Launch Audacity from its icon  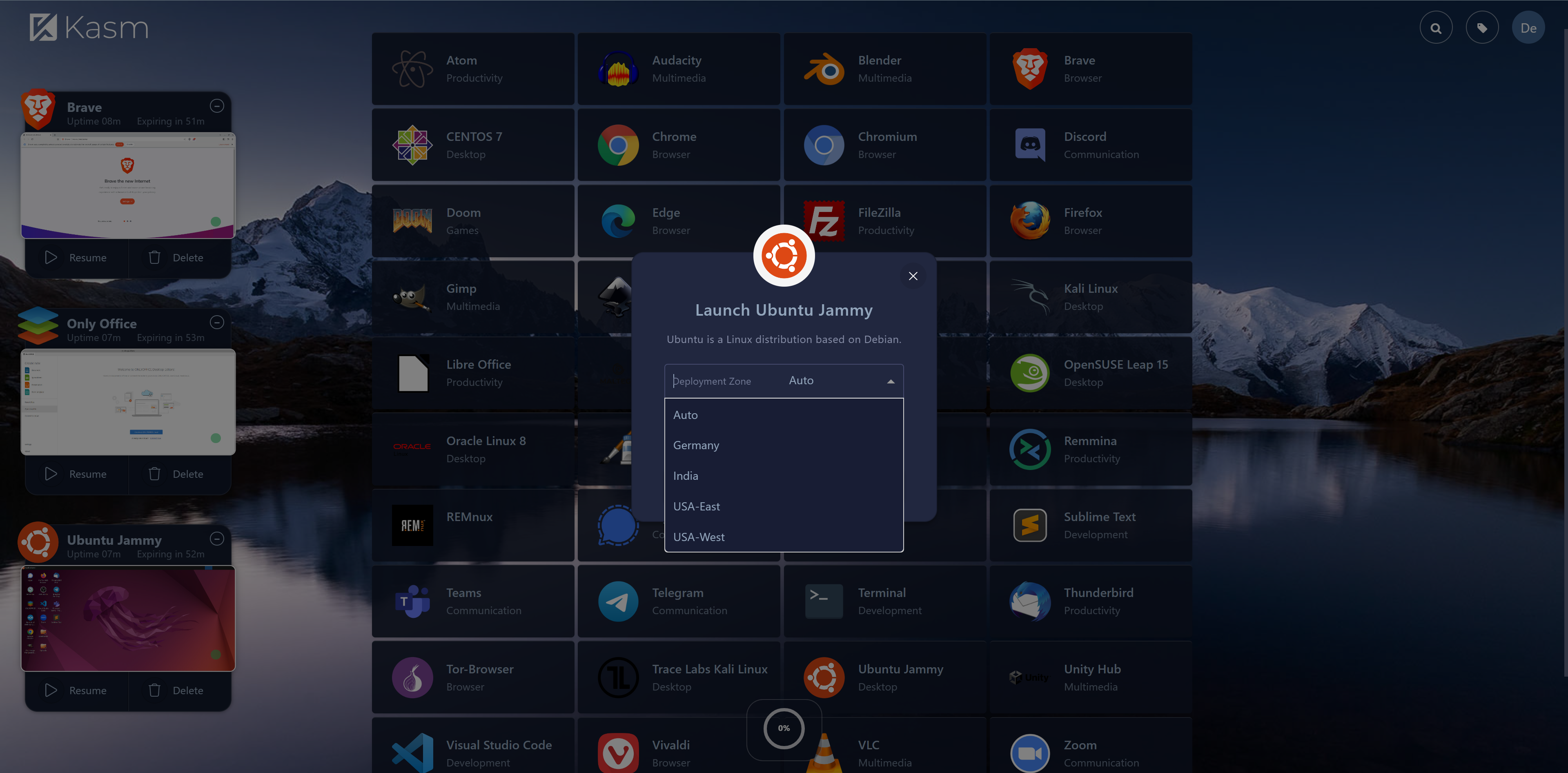coord(619,69)
